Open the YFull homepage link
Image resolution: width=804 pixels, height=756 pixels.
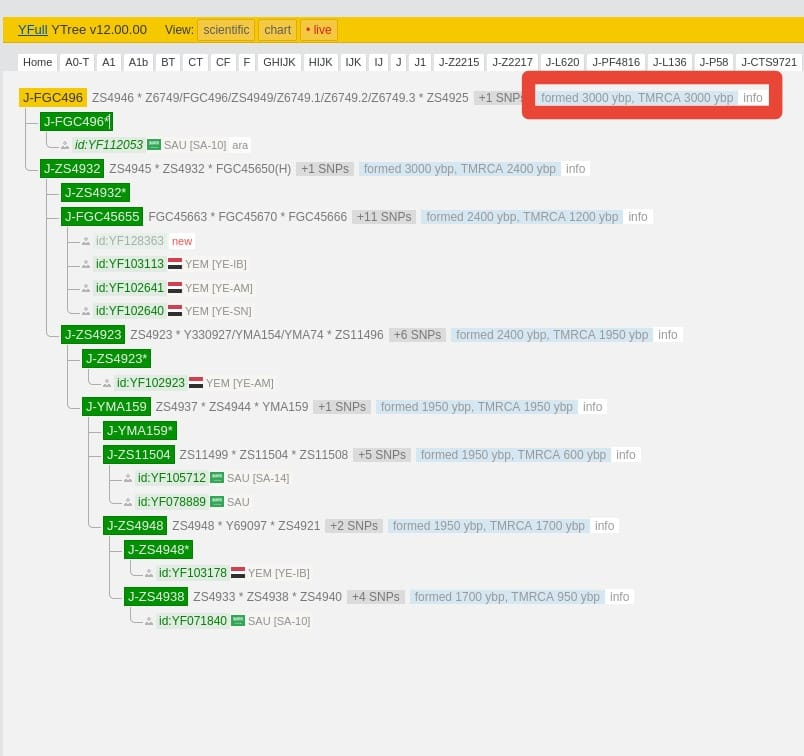click(x=33, y=30)
